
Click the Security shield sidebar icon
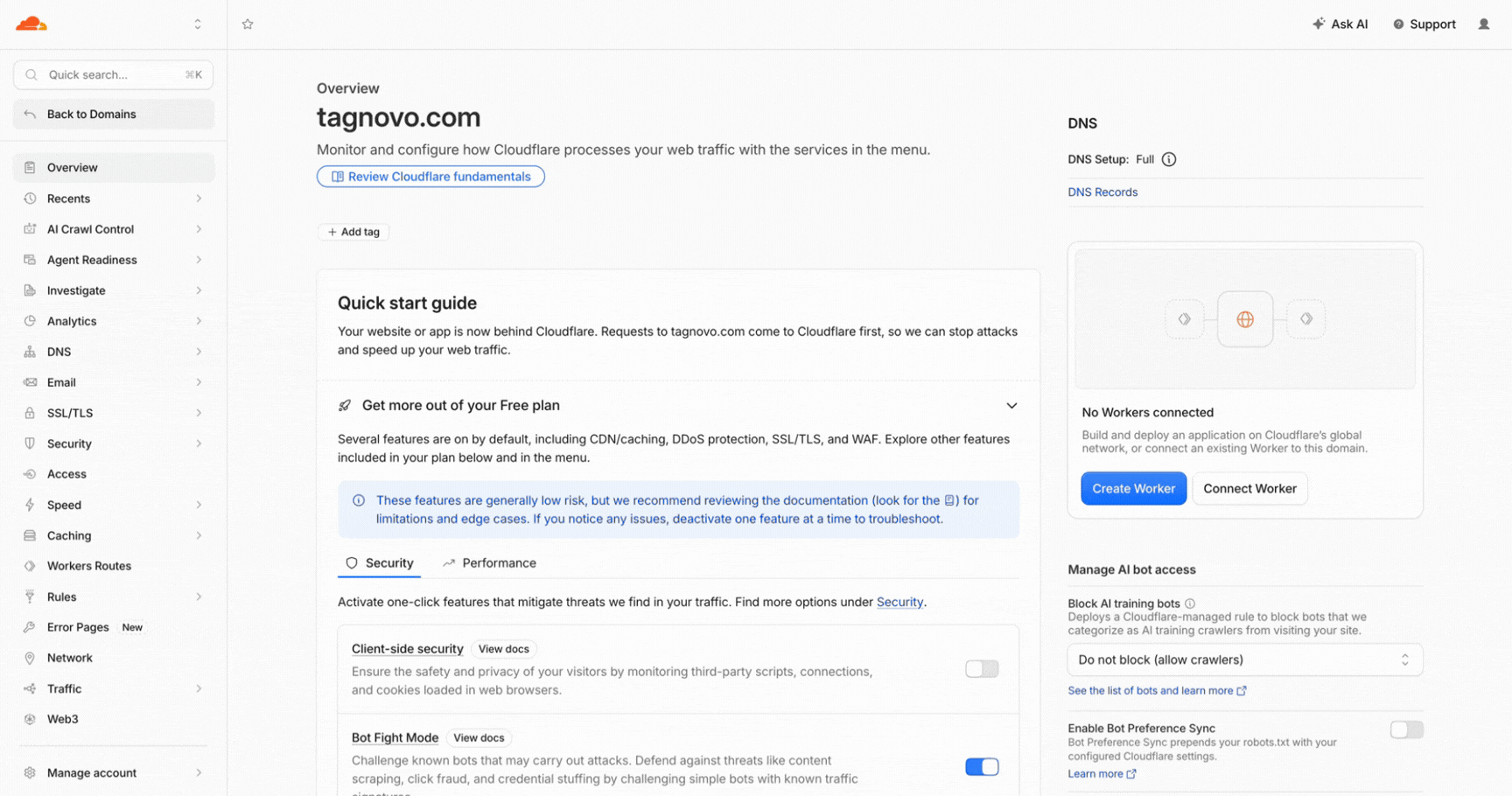click(30, 443)
